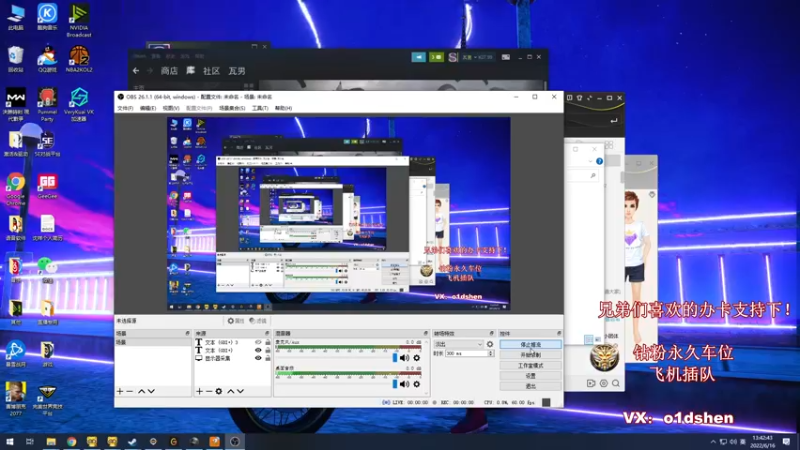Image resolution: width=800 pixels, height=450 pixels.
Task: Click the 工作室模式 button
Action: tap(531, 365)
